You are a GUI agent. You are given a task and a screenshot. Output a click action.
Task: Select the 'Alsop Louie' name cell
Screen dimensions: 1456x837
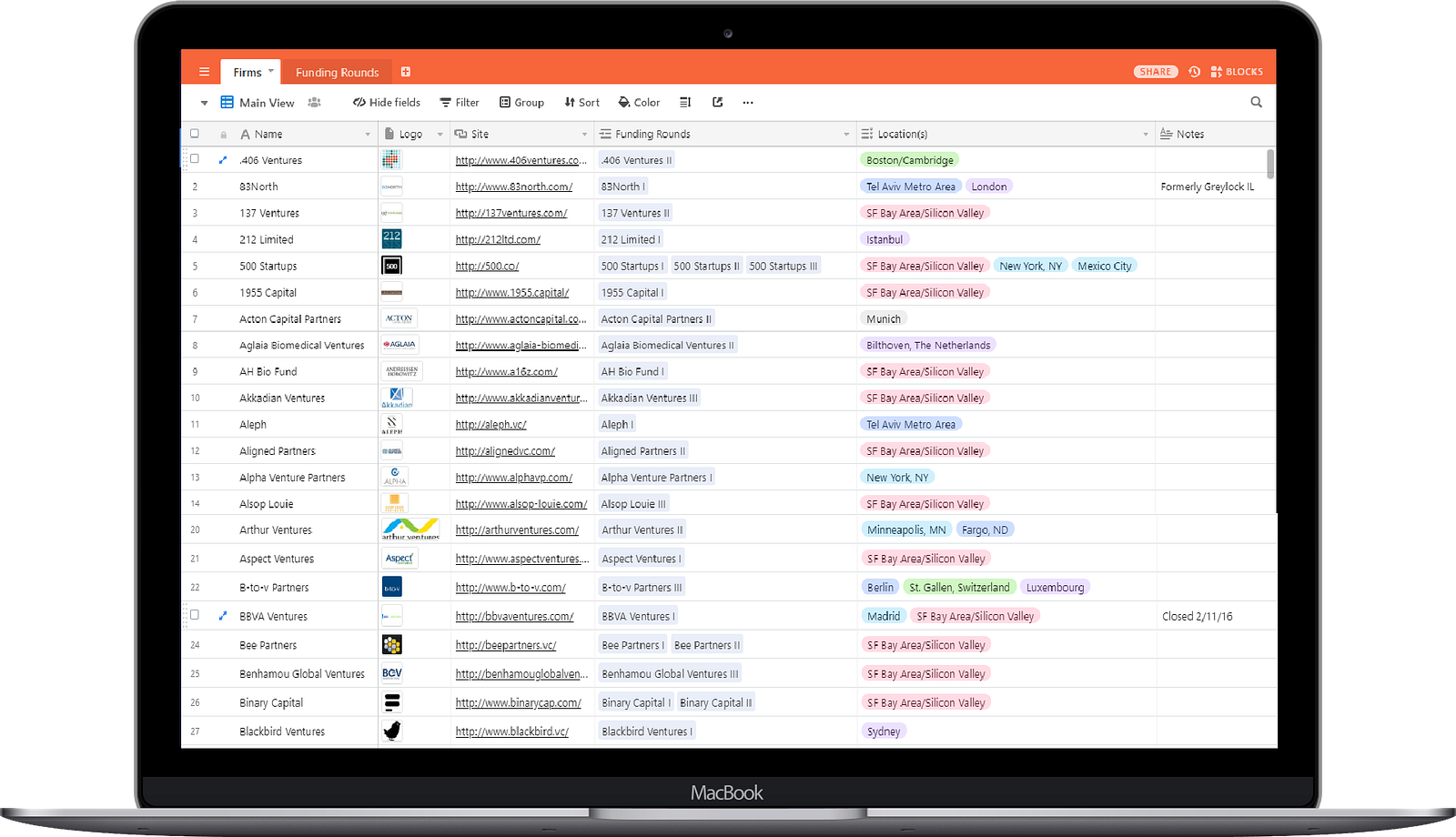(x=267, y=504)
